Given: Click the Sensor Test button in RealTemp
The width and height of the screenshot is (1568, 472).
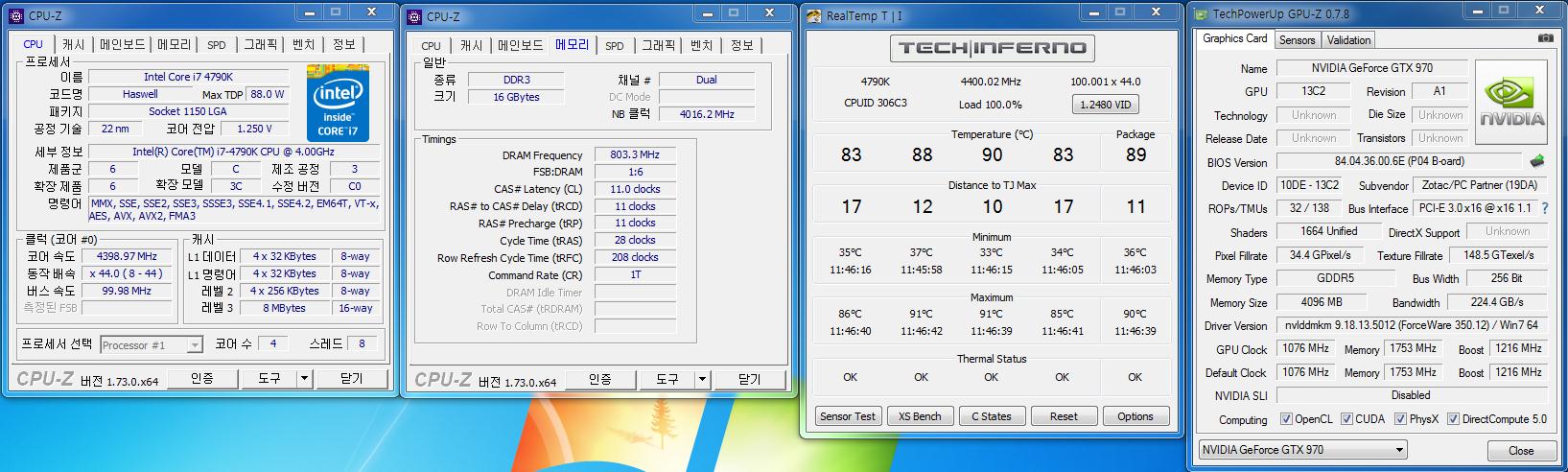Looking at the screenshot, I should pos(848,416).
